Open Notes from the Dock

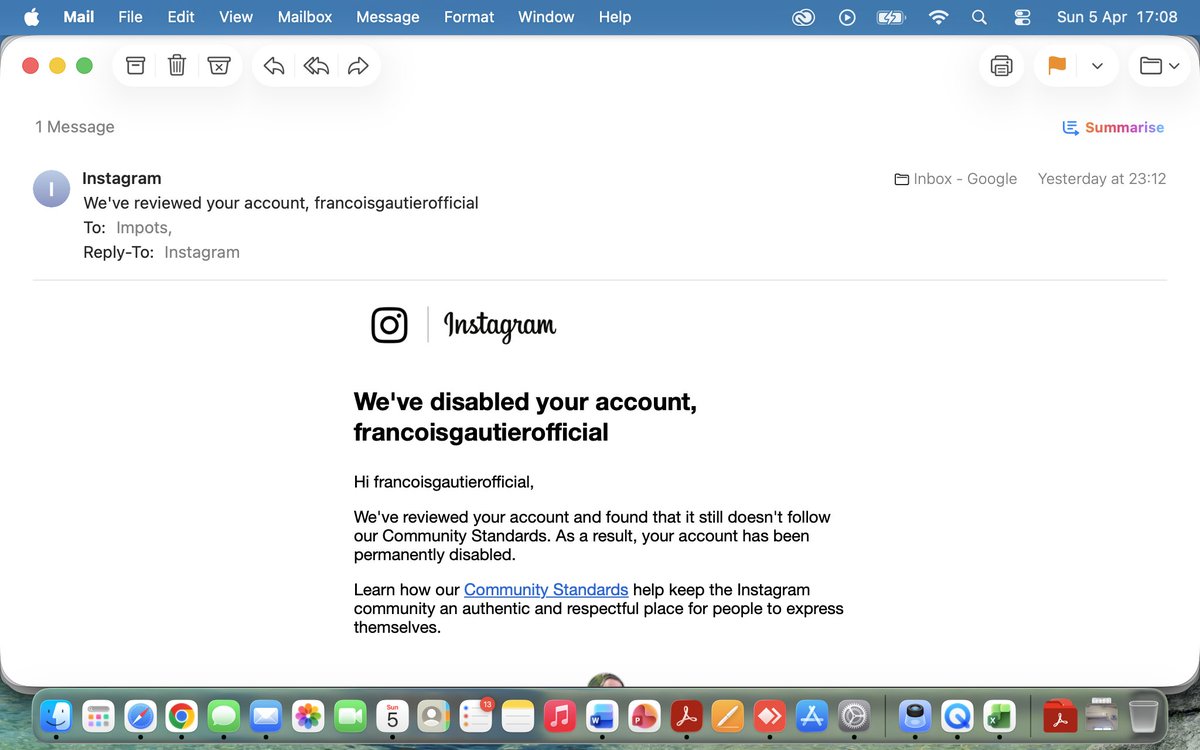click(x=518, y=716)
